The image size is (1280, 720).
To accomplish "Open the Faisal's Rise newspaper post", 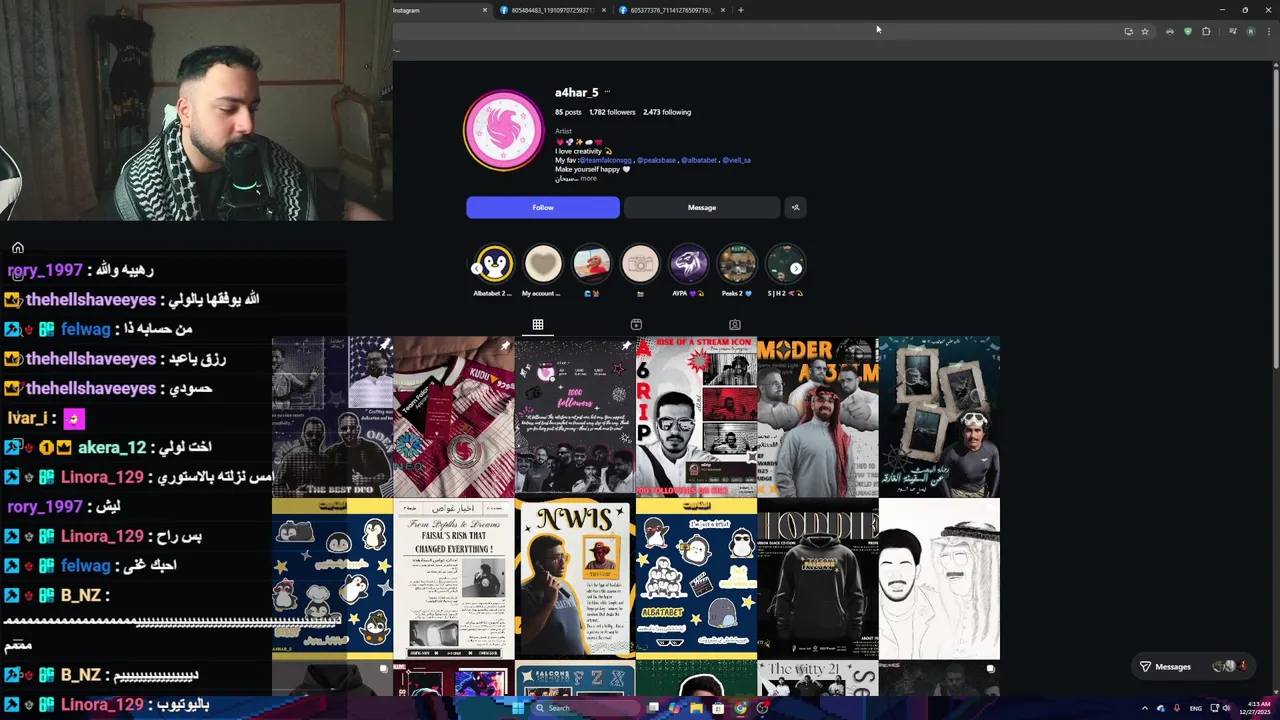I will pos(454,579).
